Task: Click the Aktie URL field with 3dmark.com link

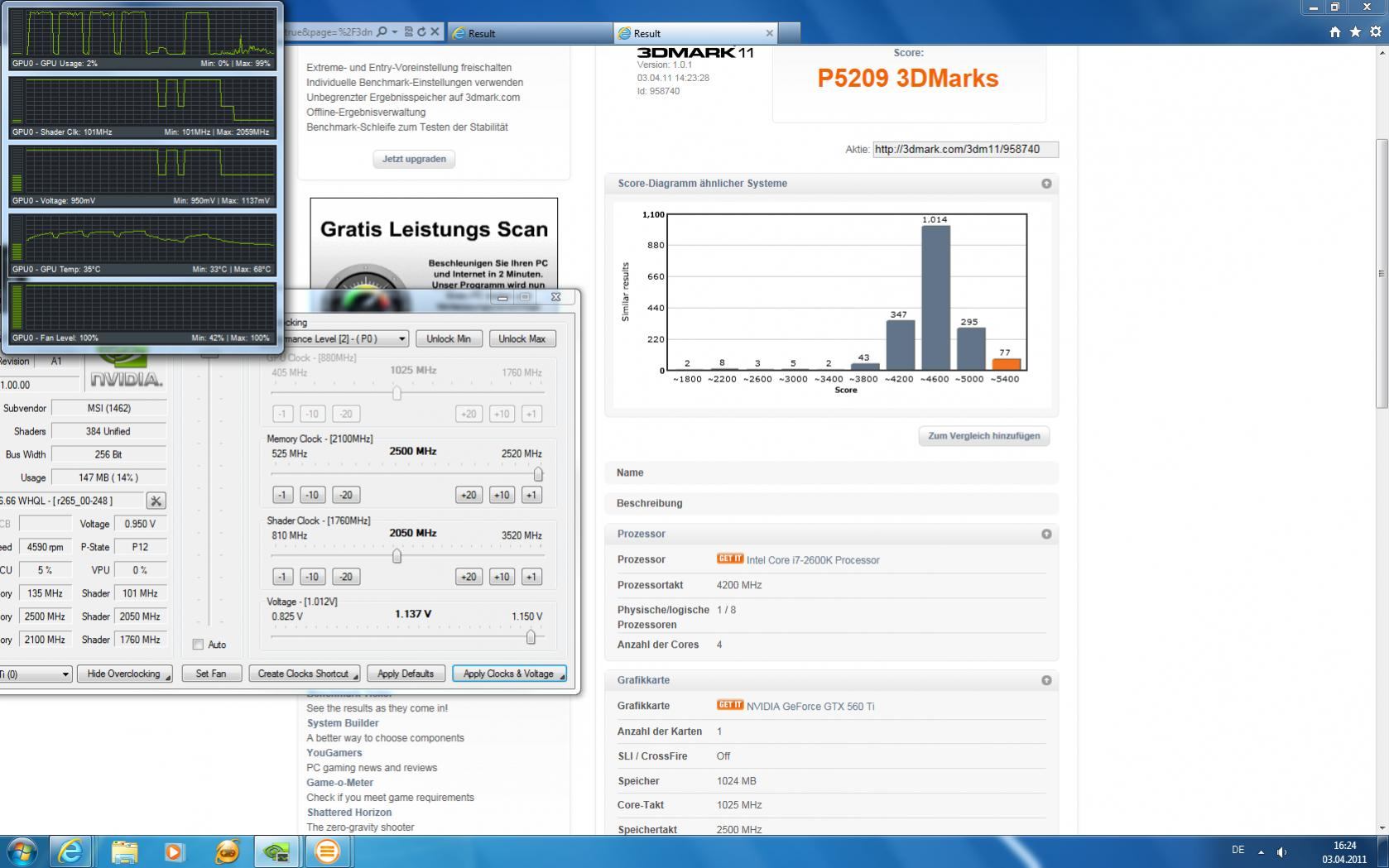Action: point(965,150)
